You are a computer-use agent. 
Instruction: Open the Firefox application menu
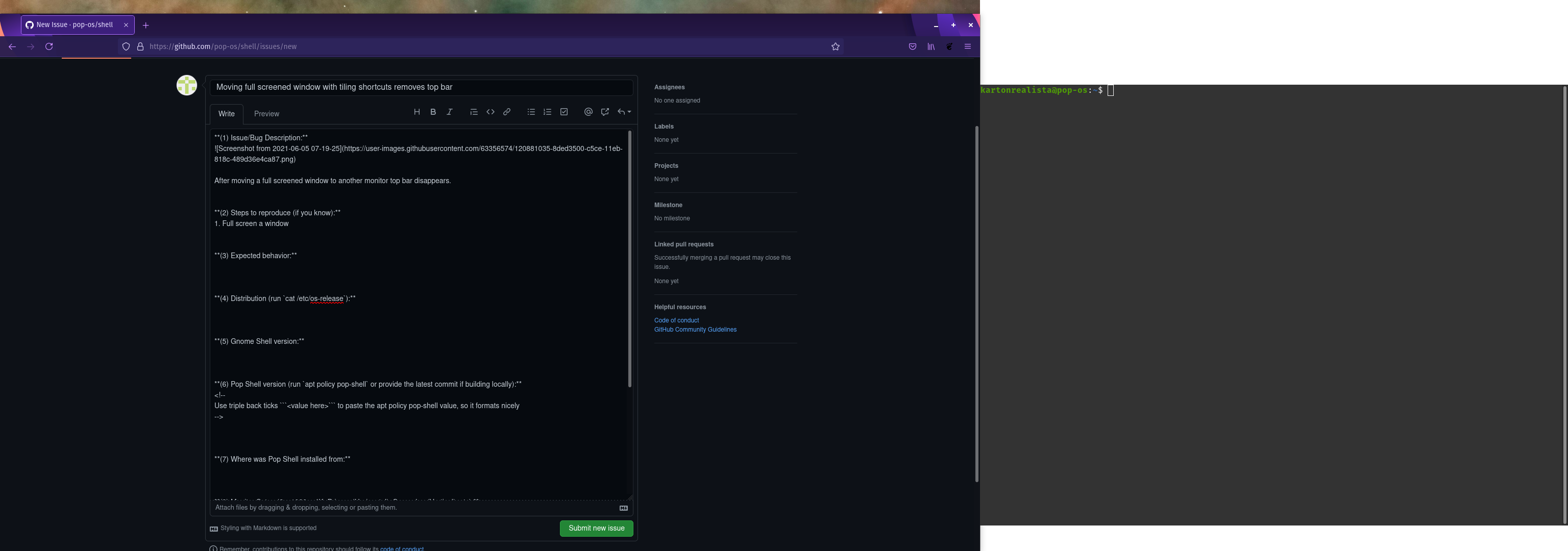point(967,46)
